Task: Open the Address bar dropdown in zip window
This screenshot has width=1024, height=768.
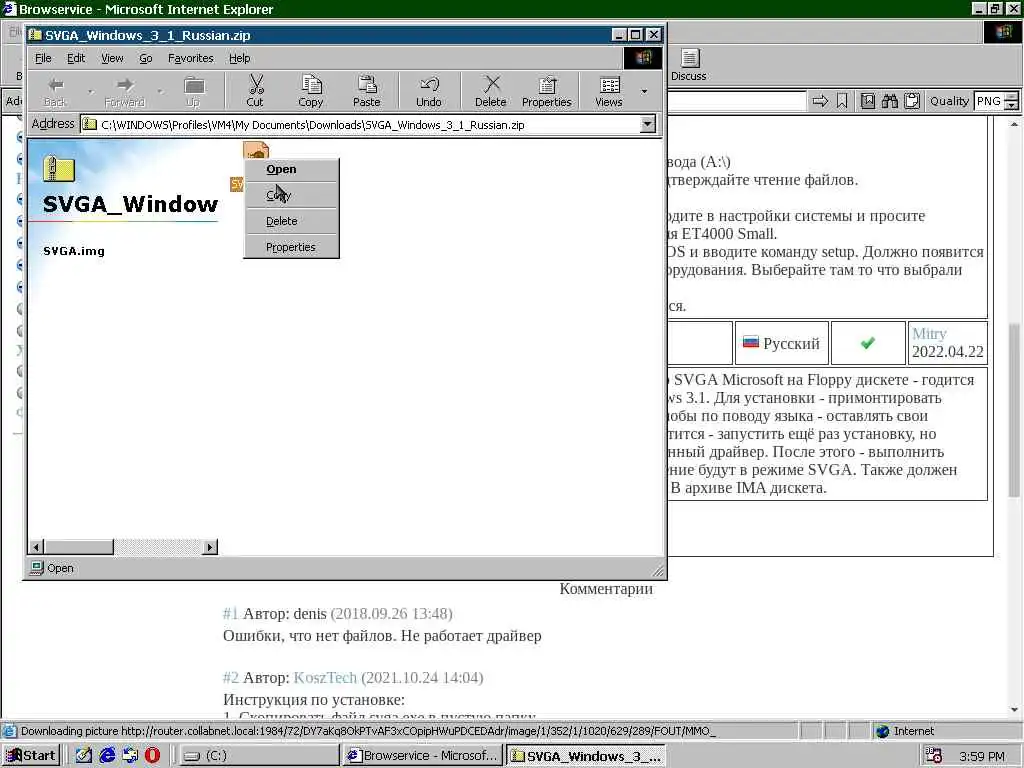Action: (647, 124)
